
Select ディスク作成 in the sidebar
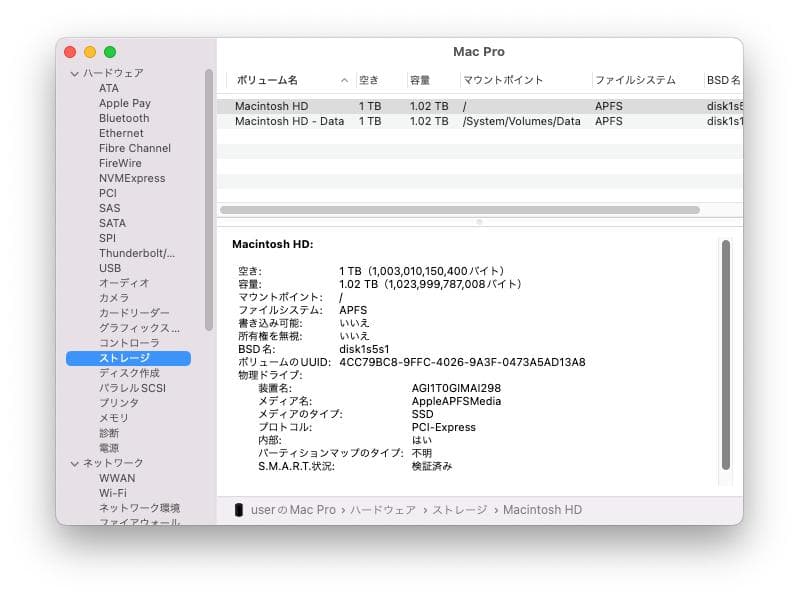pyautogui.click(x=129, y=373)
